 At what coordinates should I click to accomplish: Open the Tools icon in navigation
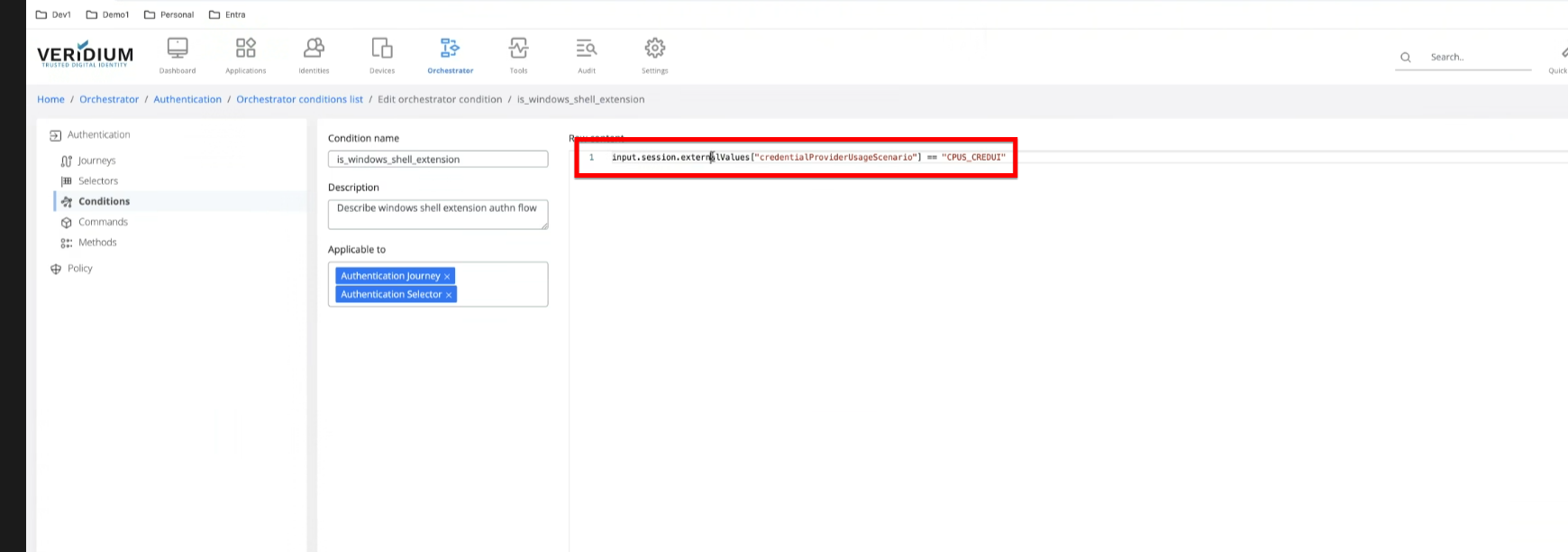tap(518, 49)
